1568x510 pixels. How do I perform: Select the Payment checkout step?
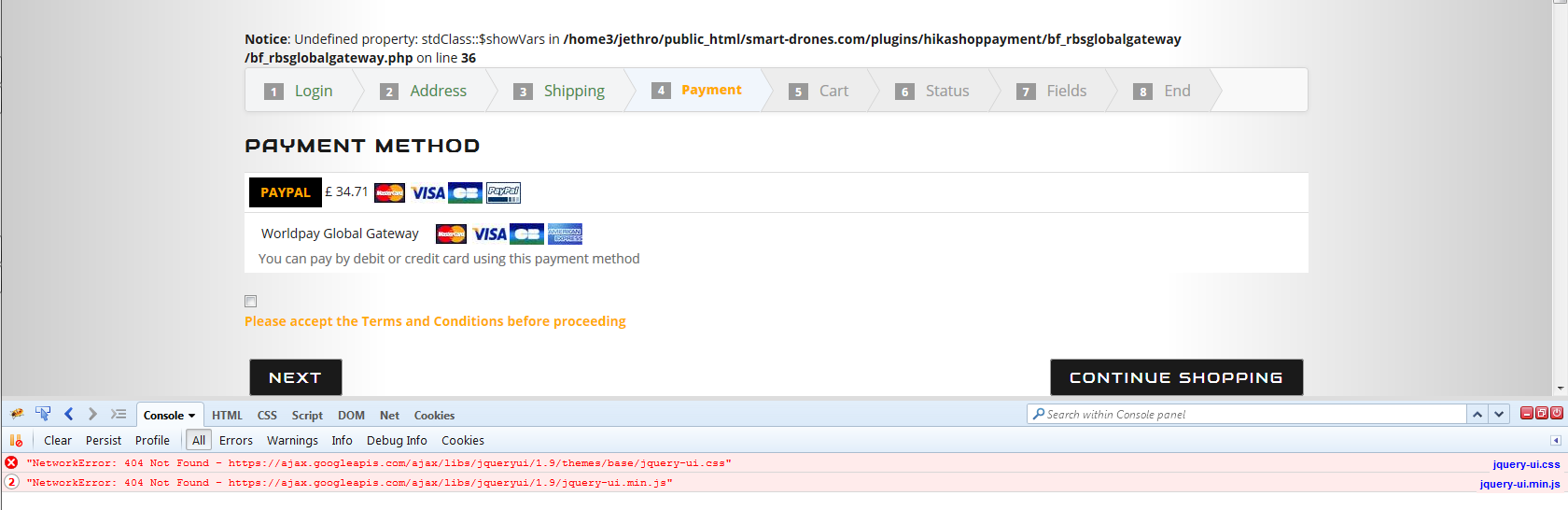697,90
